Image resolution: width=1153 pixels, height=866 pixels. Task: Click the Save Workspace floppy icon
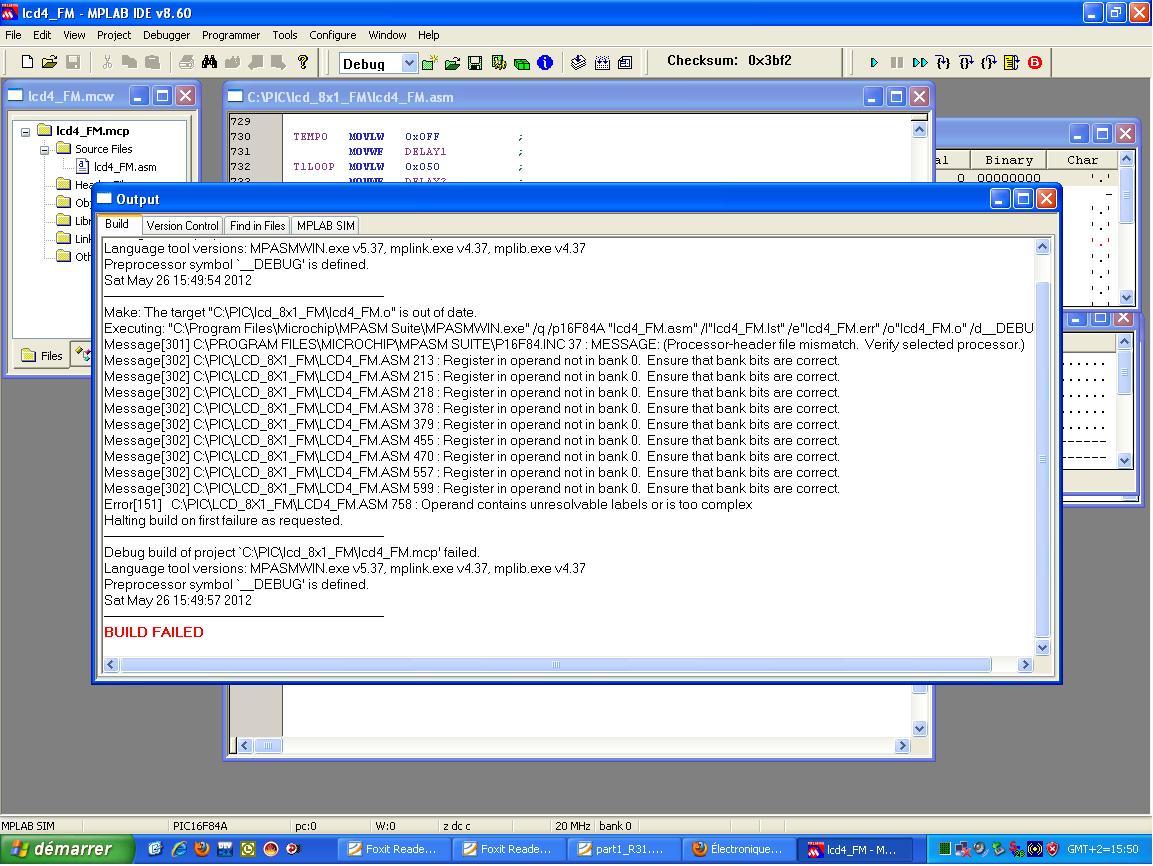(x=475, y=63)
